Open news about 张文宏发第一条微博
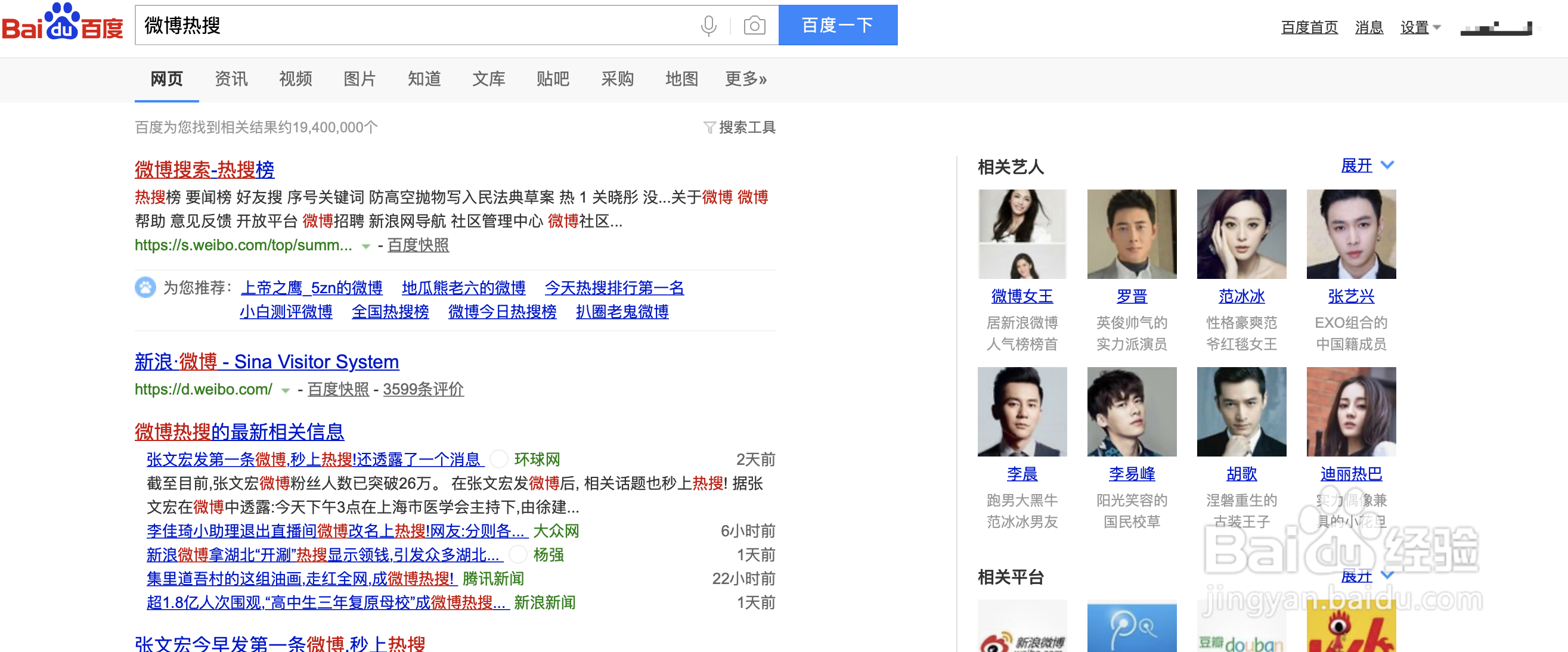 point(315,459)
